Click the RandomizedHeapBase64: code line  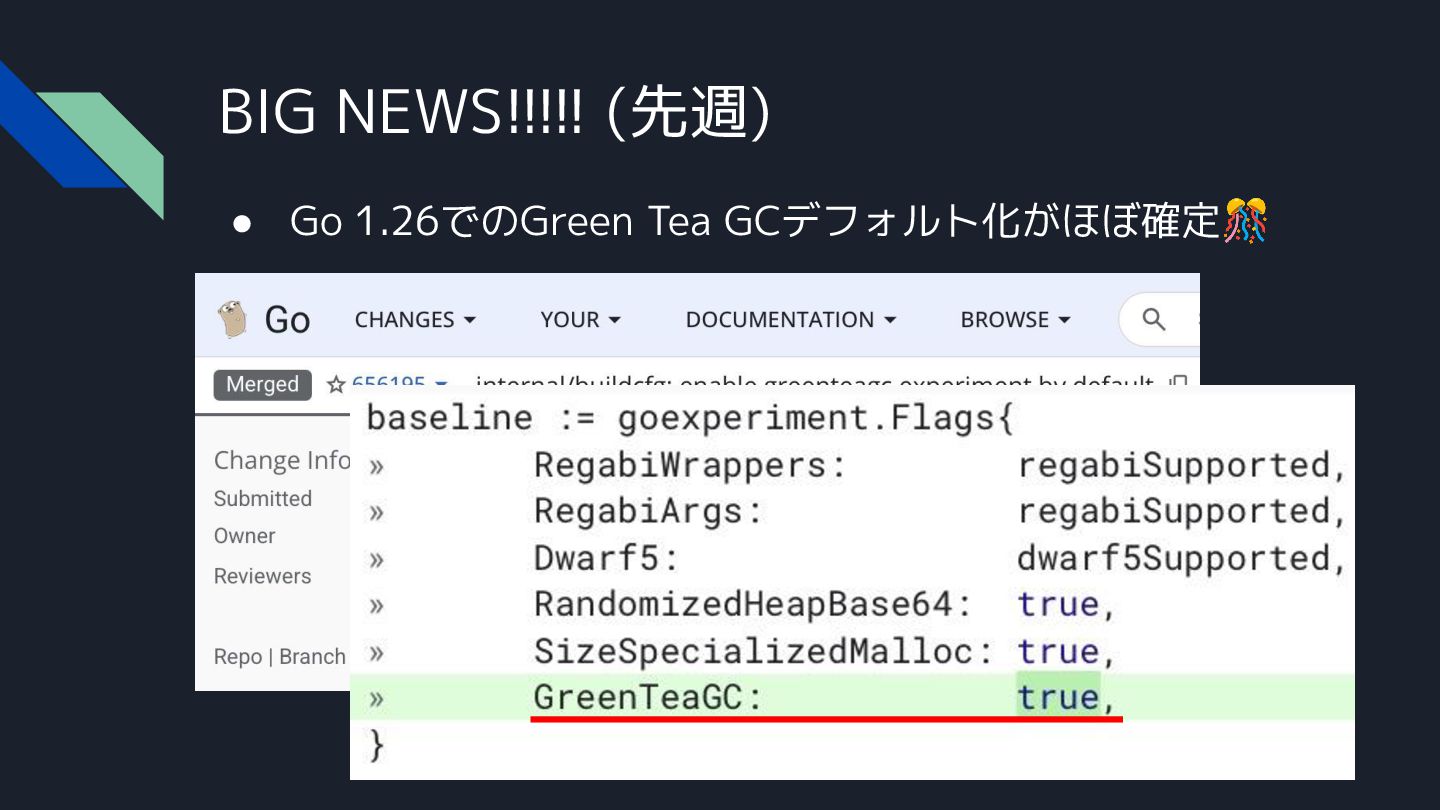(x=740, y=604)
